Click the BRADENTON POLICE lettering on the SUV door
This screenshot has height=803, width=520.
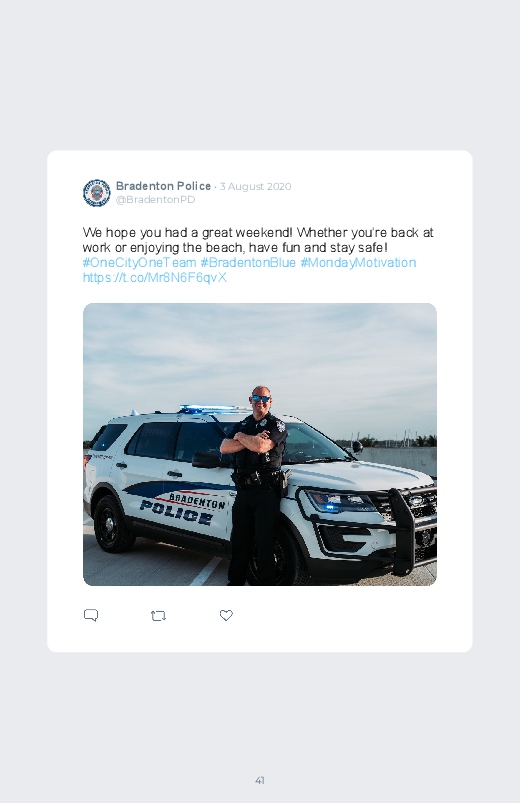pyautogui.click(x=183, y=509)
